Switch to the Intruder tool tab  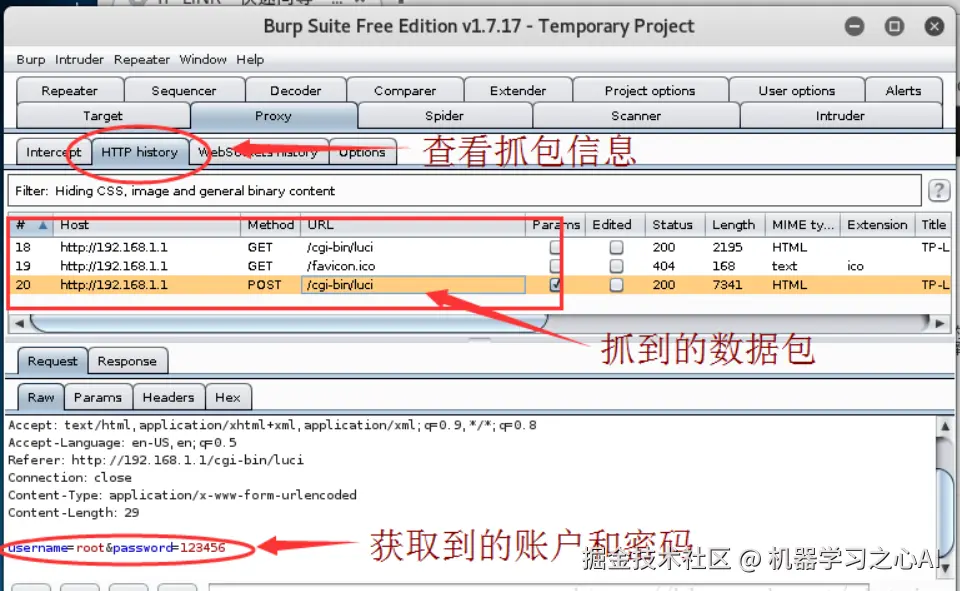[840, 116]
